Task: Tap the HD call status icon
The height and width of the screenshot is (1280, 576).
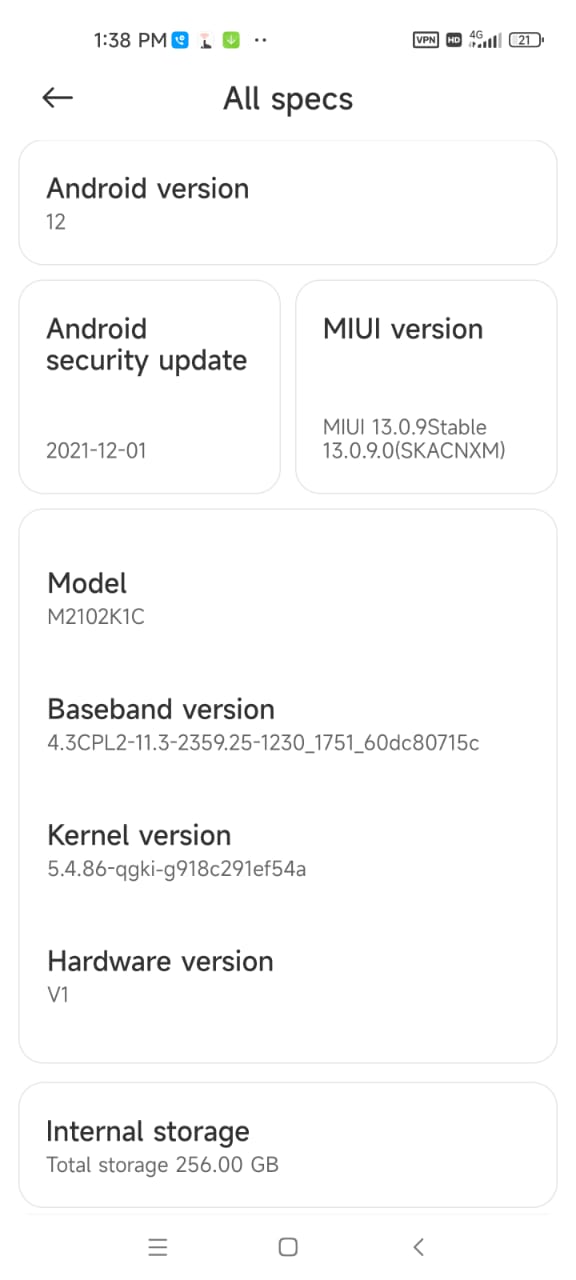Action: point(453,40)
